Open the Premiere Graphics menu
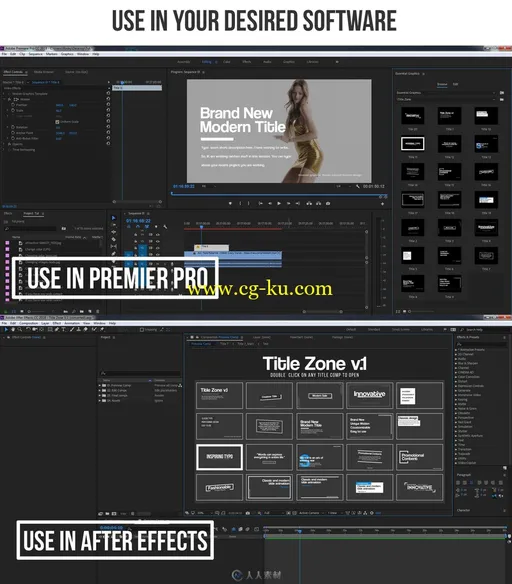Screen dimensions: 512x584 coord(67,54)
